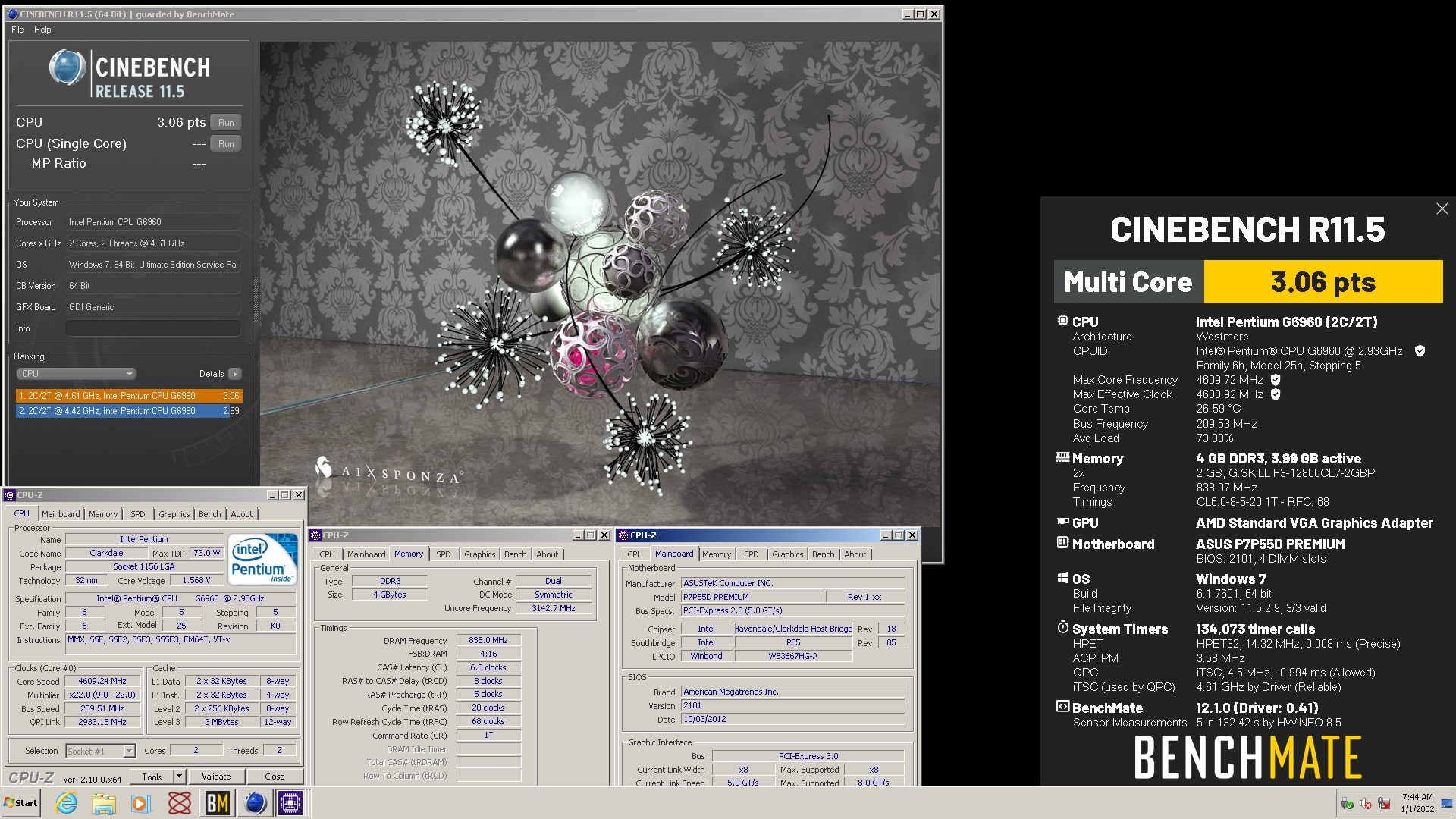Click the safely remove hardware tray icon
1456x819 pixels.
(x=1347, y=803)
